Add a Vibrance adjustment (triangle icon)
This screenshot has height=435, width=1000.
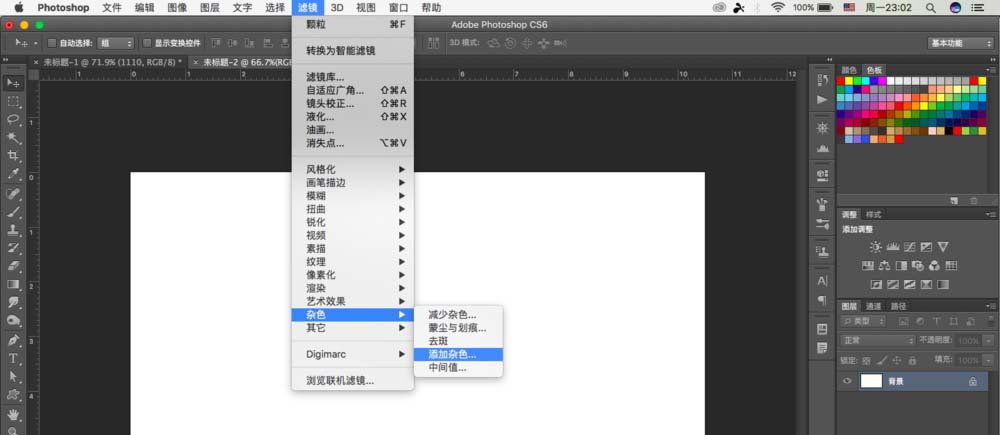point(943,247)
